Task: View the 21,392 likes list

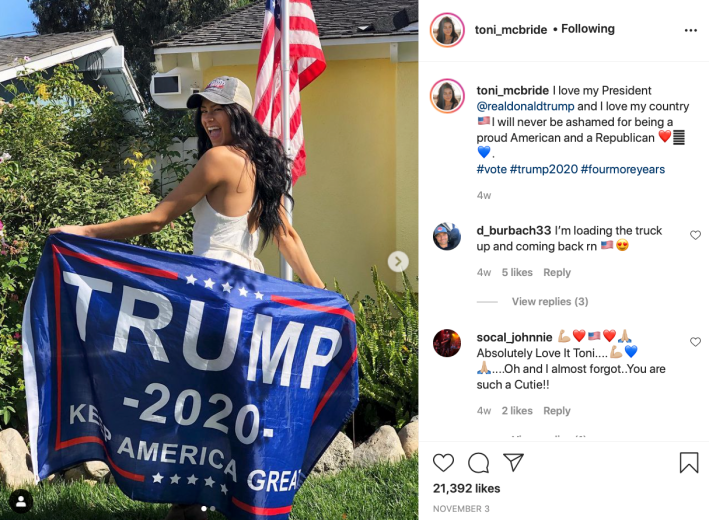Action: coord(466,488)
